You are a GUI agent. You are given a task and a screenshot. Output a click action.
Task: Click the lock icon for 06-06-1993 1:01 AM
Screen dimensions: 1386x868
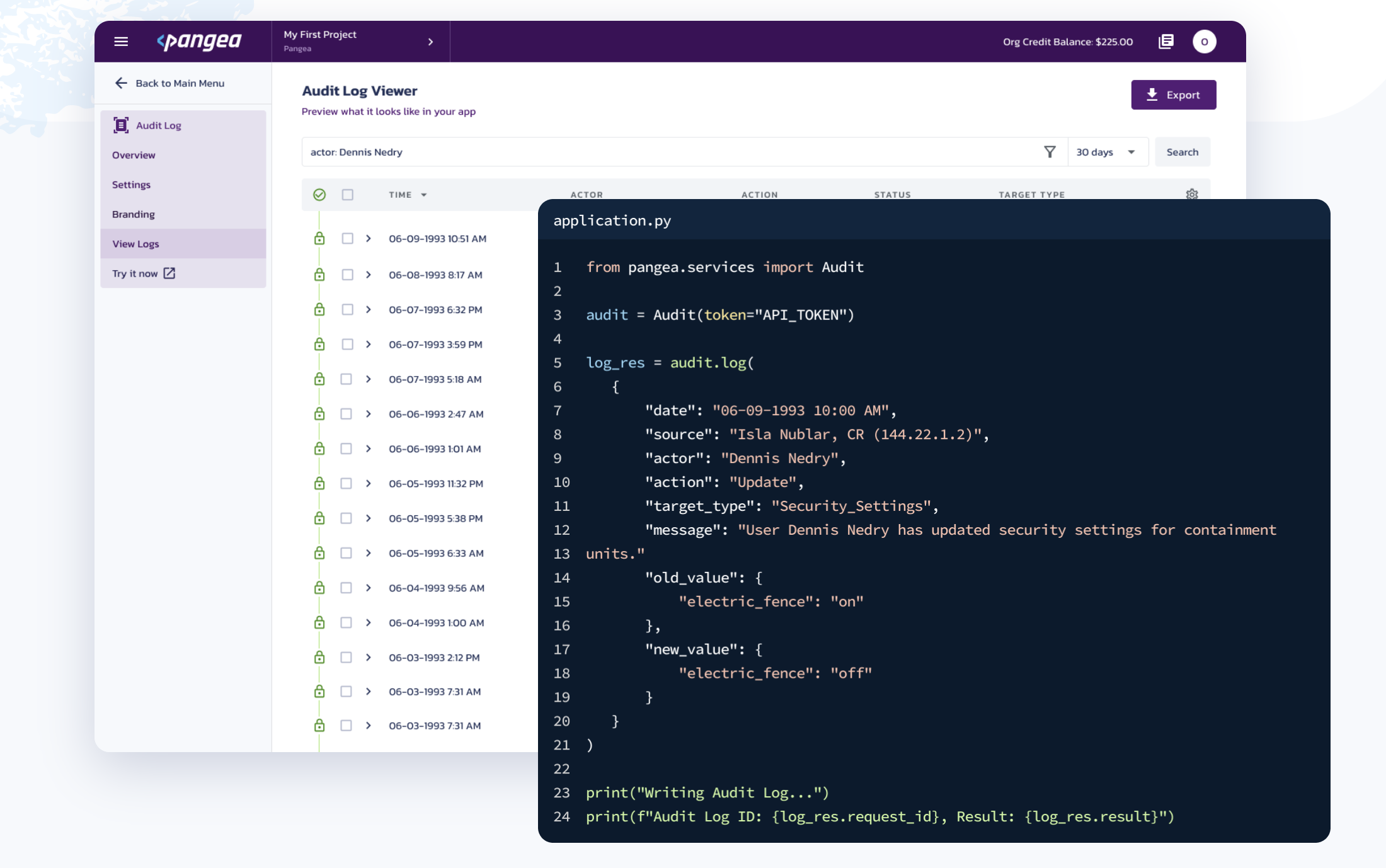click(x=319, y=448)
